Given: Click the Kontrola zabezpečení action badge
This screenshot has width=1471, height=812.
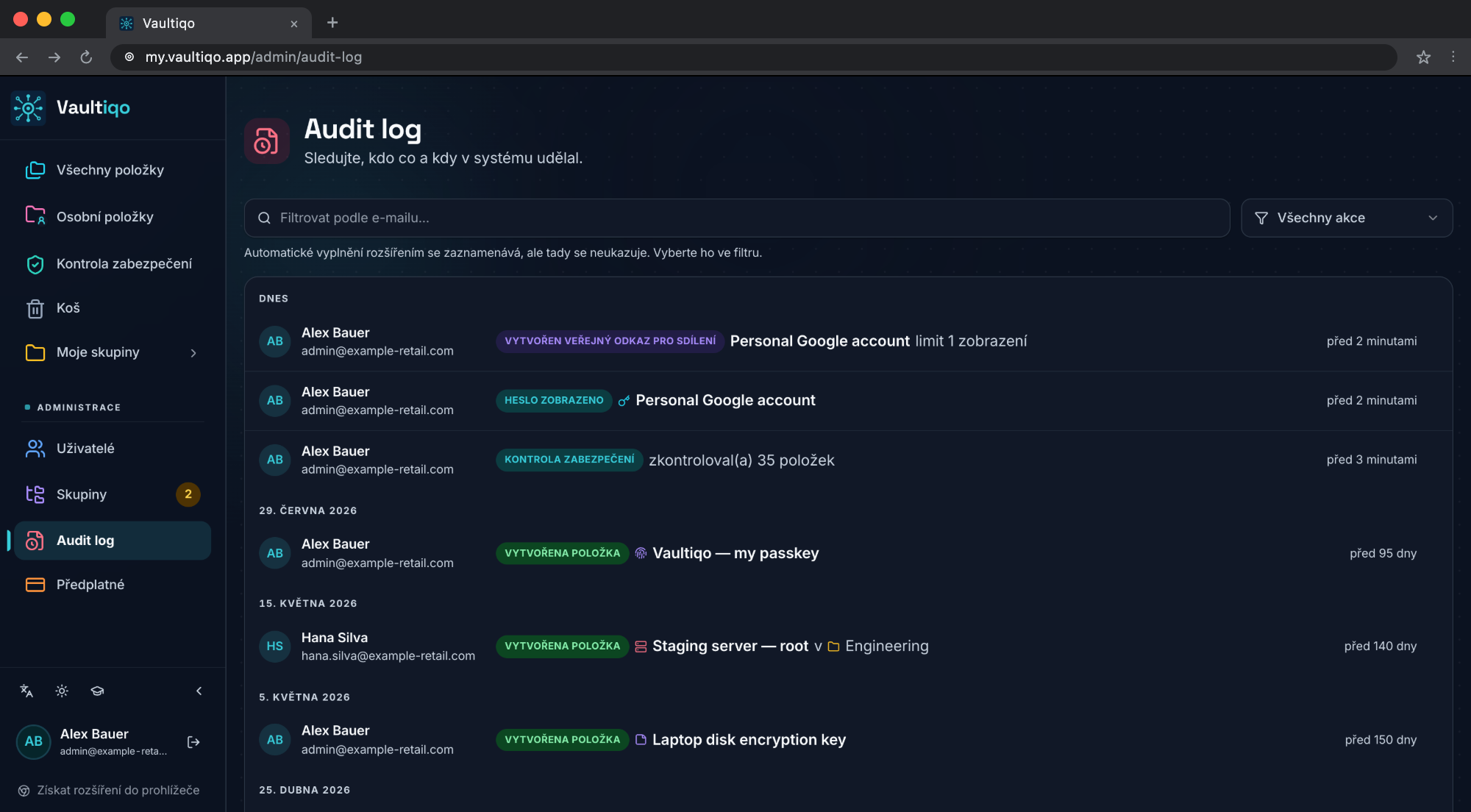Looking at the screenshot, I should pos(569,460).
